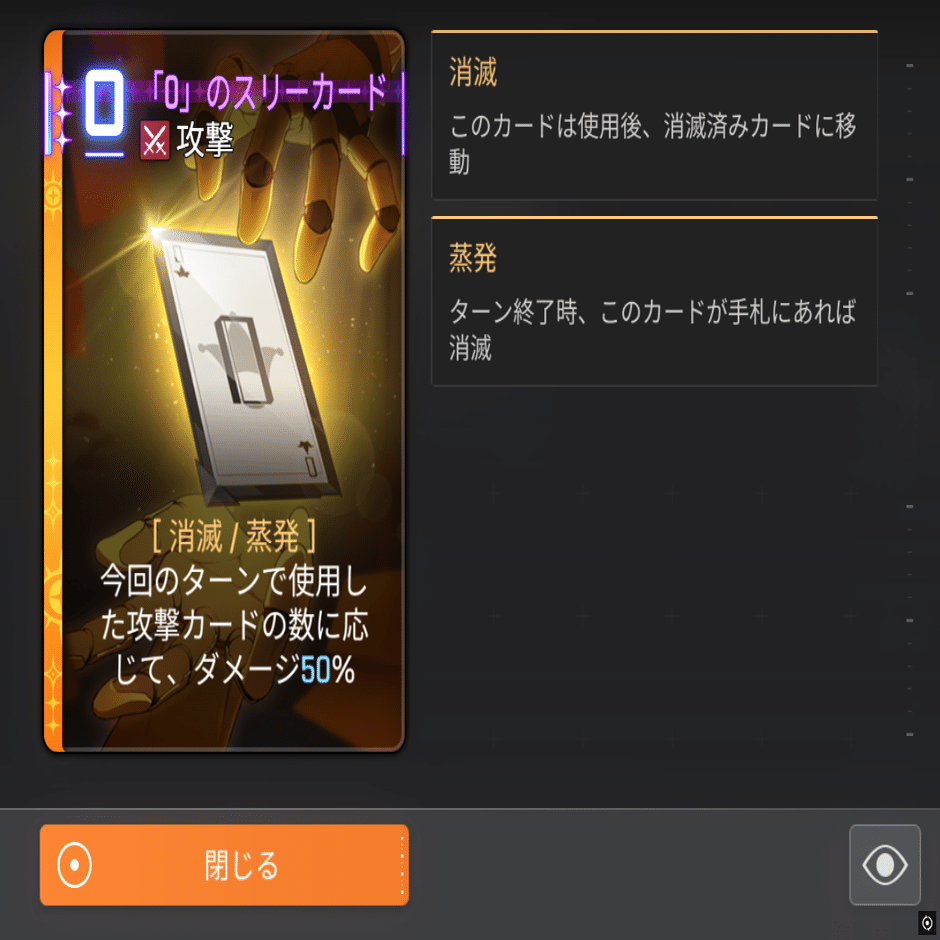
Task: Click the 蒸発 description starting ターン終了時
Action: pyautogui.click(x=653, y=330)
